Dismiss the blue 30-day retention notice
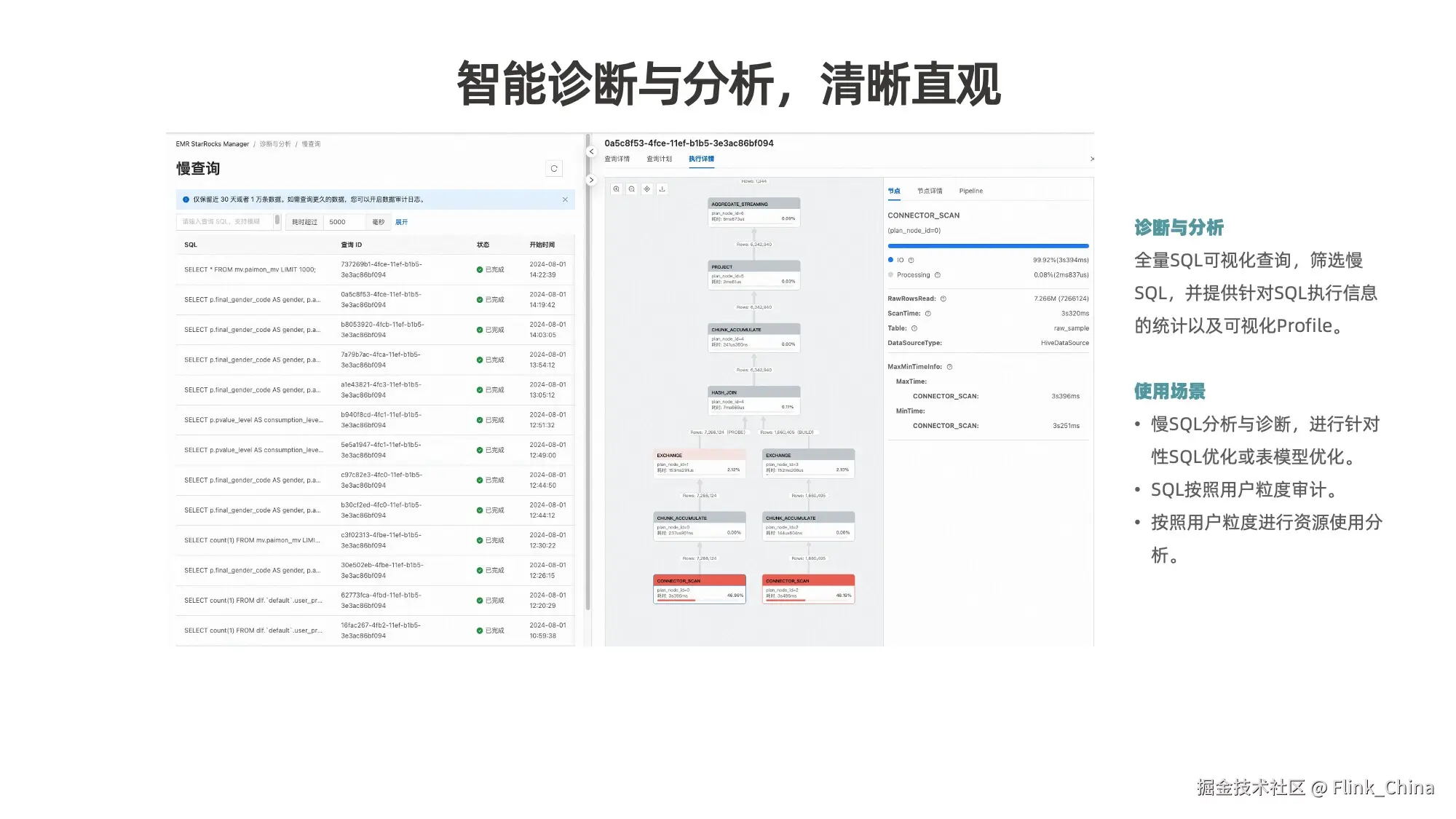This screenshot has width=1456, height=819. [565, 199]
